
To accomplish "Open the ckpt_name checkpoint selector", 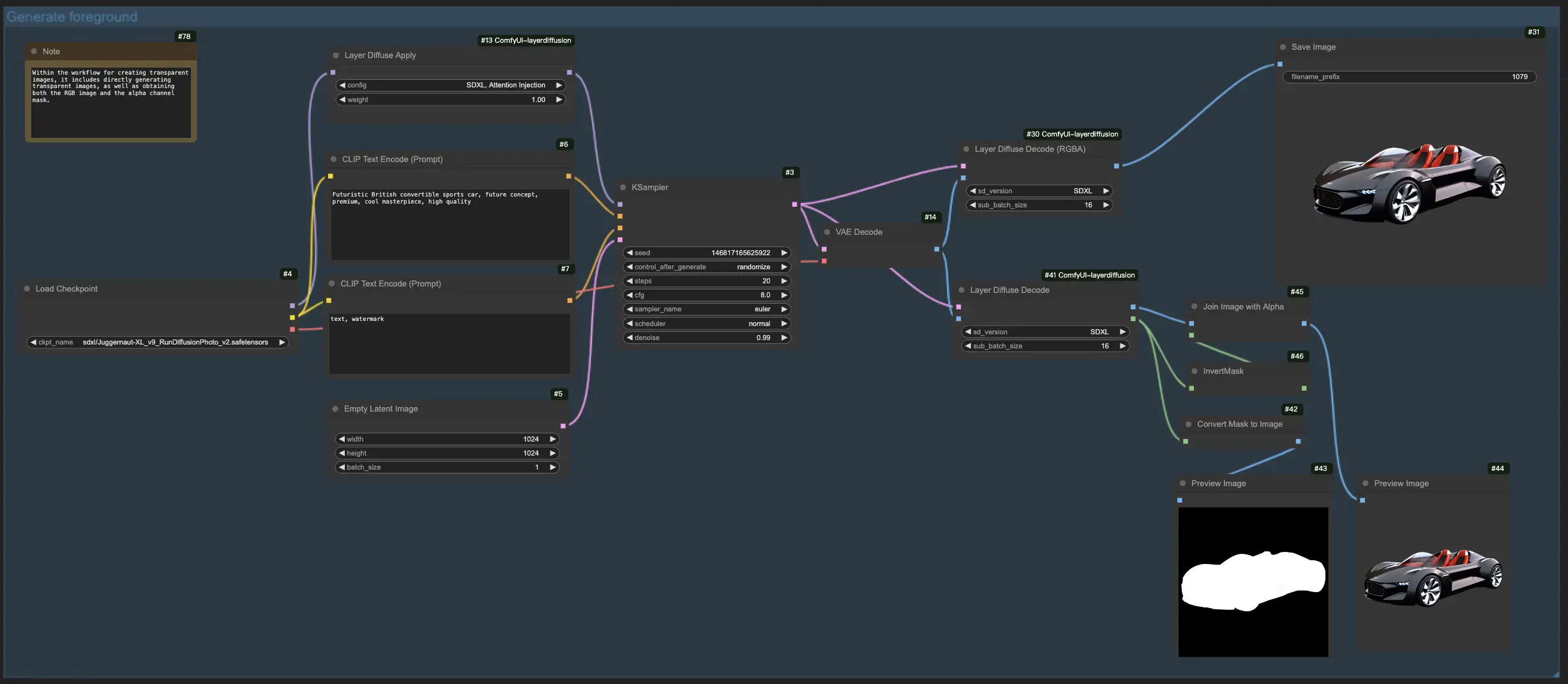I will [x=158, y=343].
